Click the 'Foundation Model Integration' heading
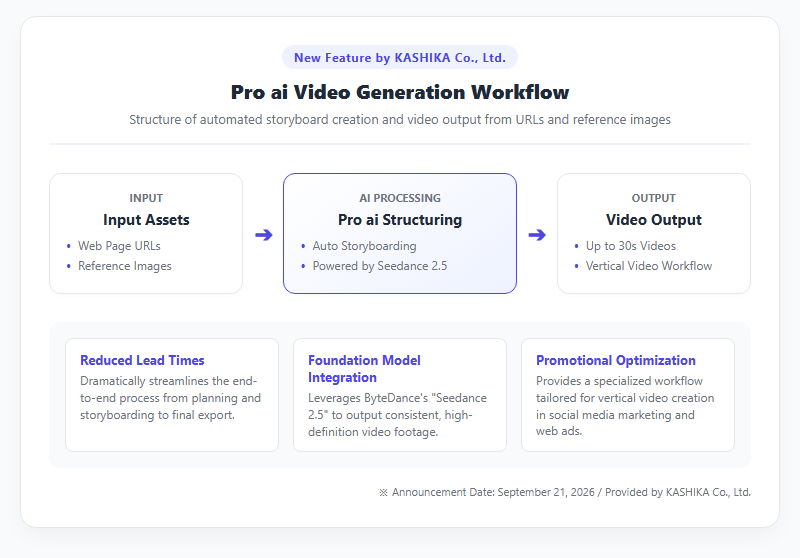The height and width of the screenshot is (558, 800). point(364,369)
